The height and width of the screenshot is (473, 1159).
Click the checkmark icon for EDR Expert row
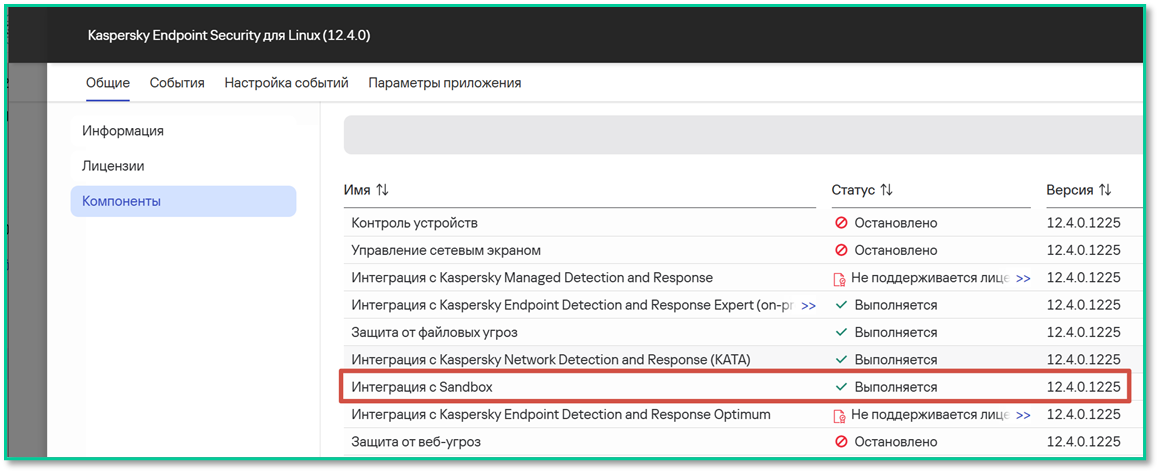coord(840,305)
